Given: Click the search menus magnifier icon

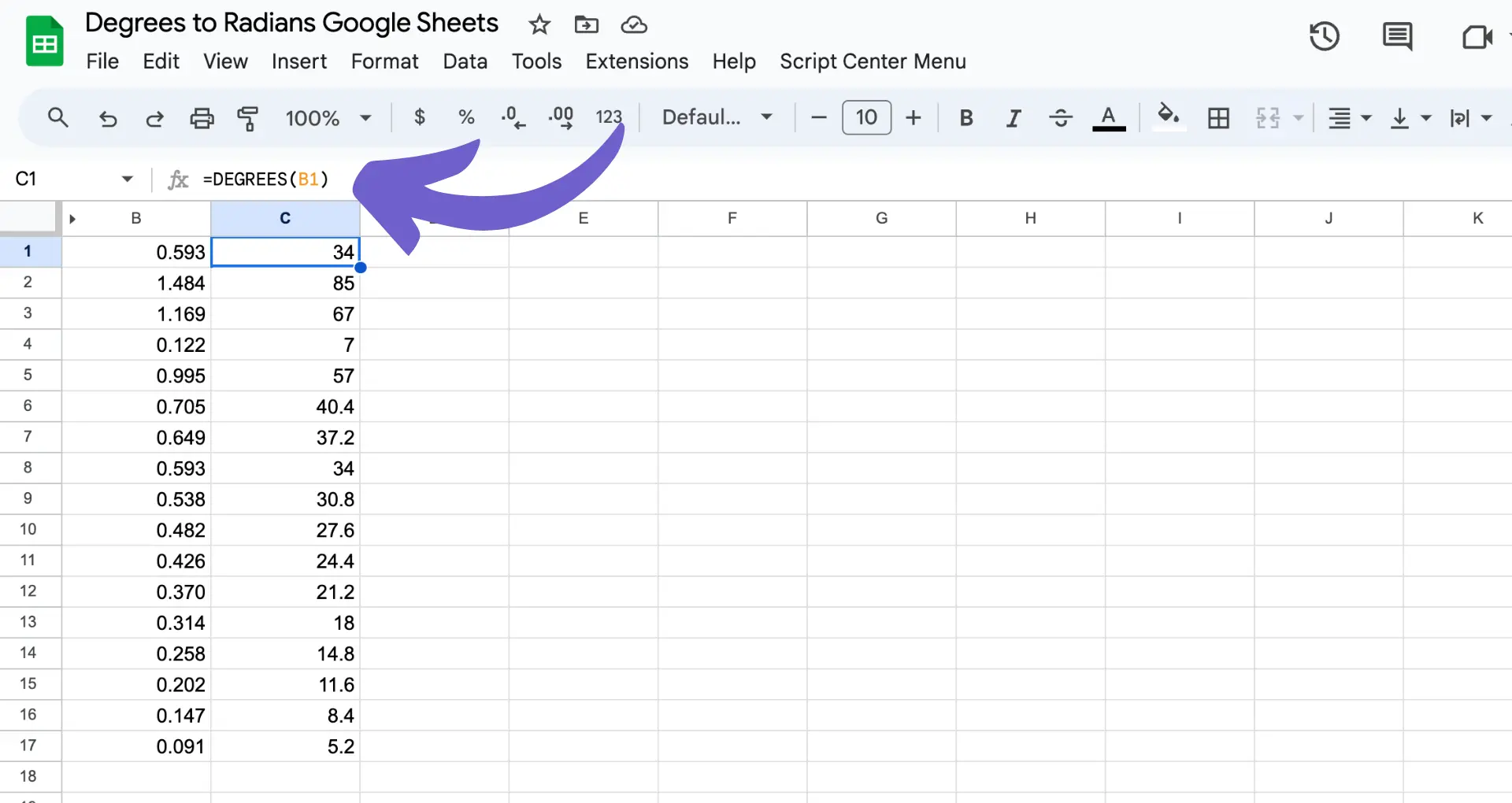Looking at the screenshot, I should pos(58,118).
